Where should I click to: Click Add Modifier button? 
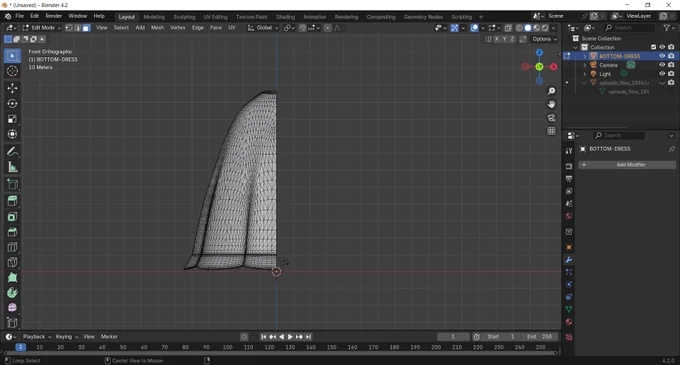[x=627, y=165]
